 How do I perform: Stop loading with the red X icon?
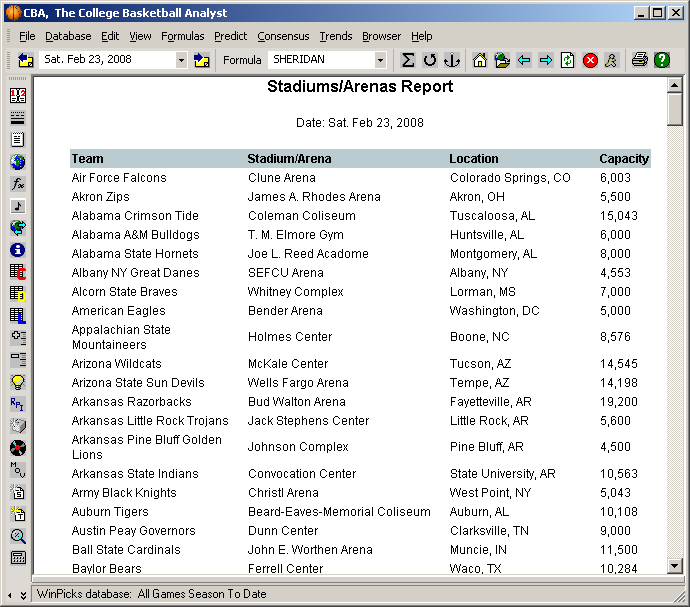pyautogui.click(x=590, y=60)
